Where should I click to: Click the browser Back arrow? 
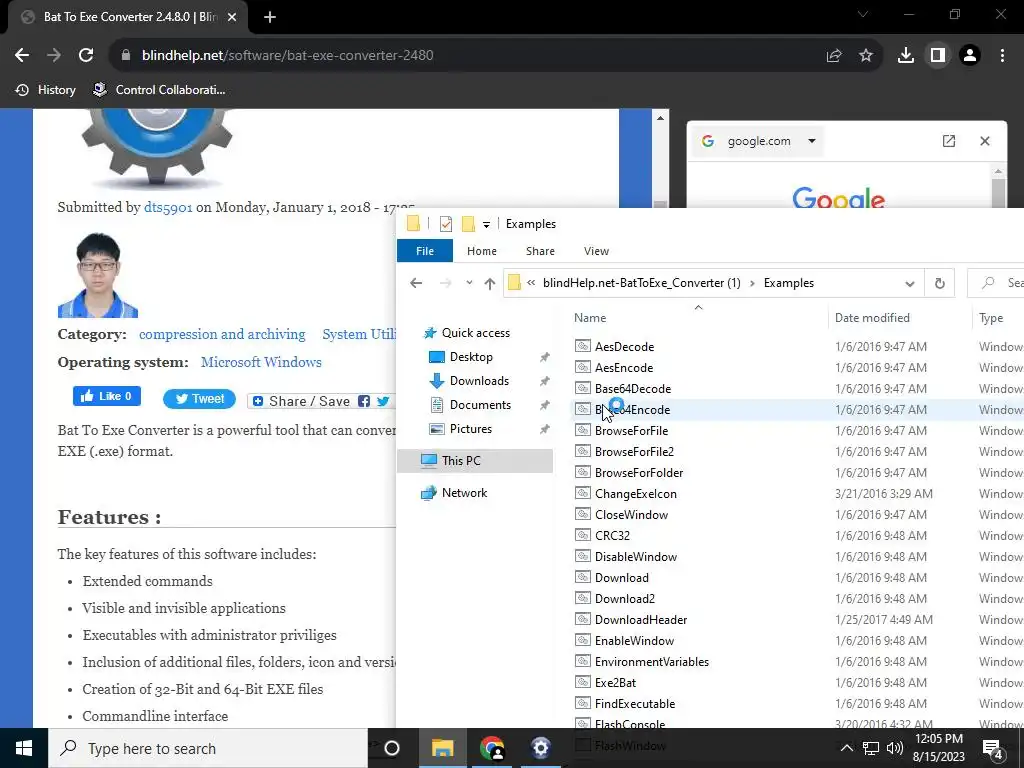click(x=22, y=56)
